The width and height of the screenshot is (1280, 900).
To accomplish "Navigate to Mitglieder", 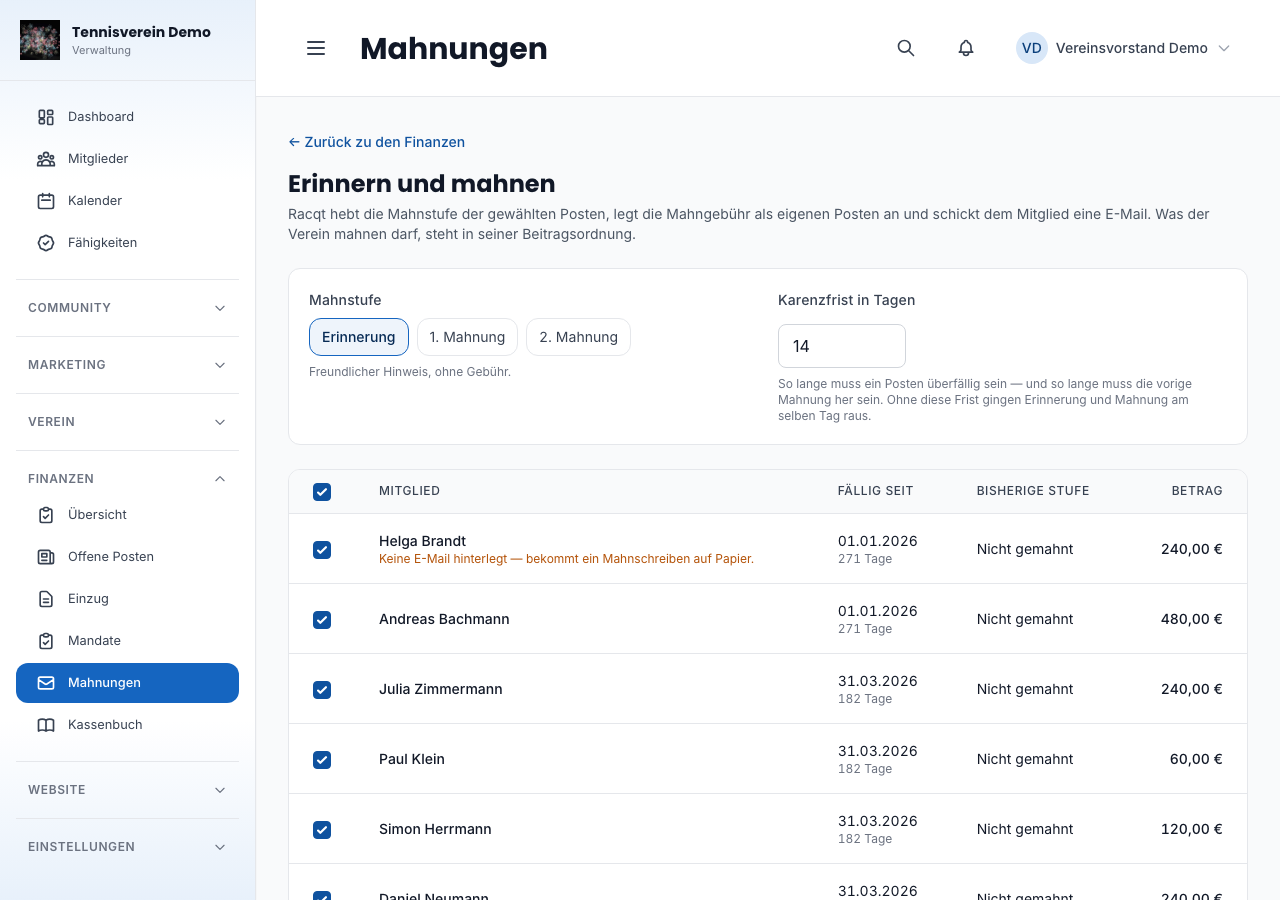I will (x=127, y=159).
